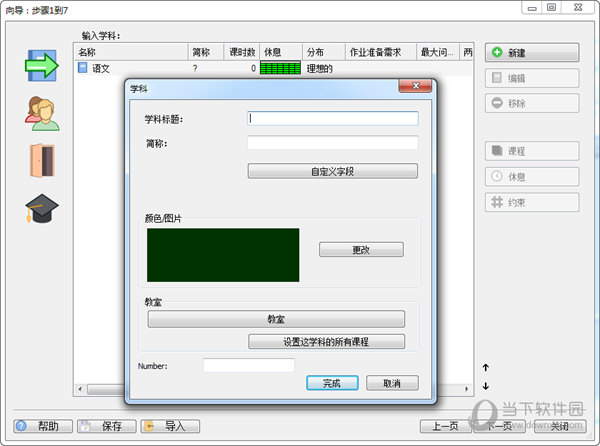Click 取消 to cancel dialog
600x446 pixels.
pyautogui.click(x=392, y=383)
